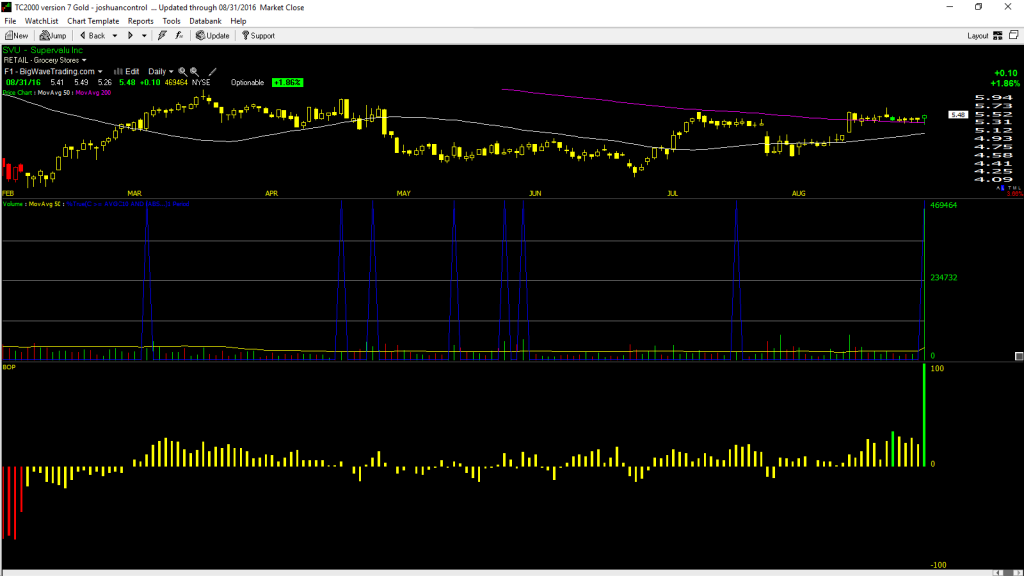Click the lightning bolt toolbar icon
This screenshot has width=1024, height=576.
pyautogui.click(x=162, y=36)
